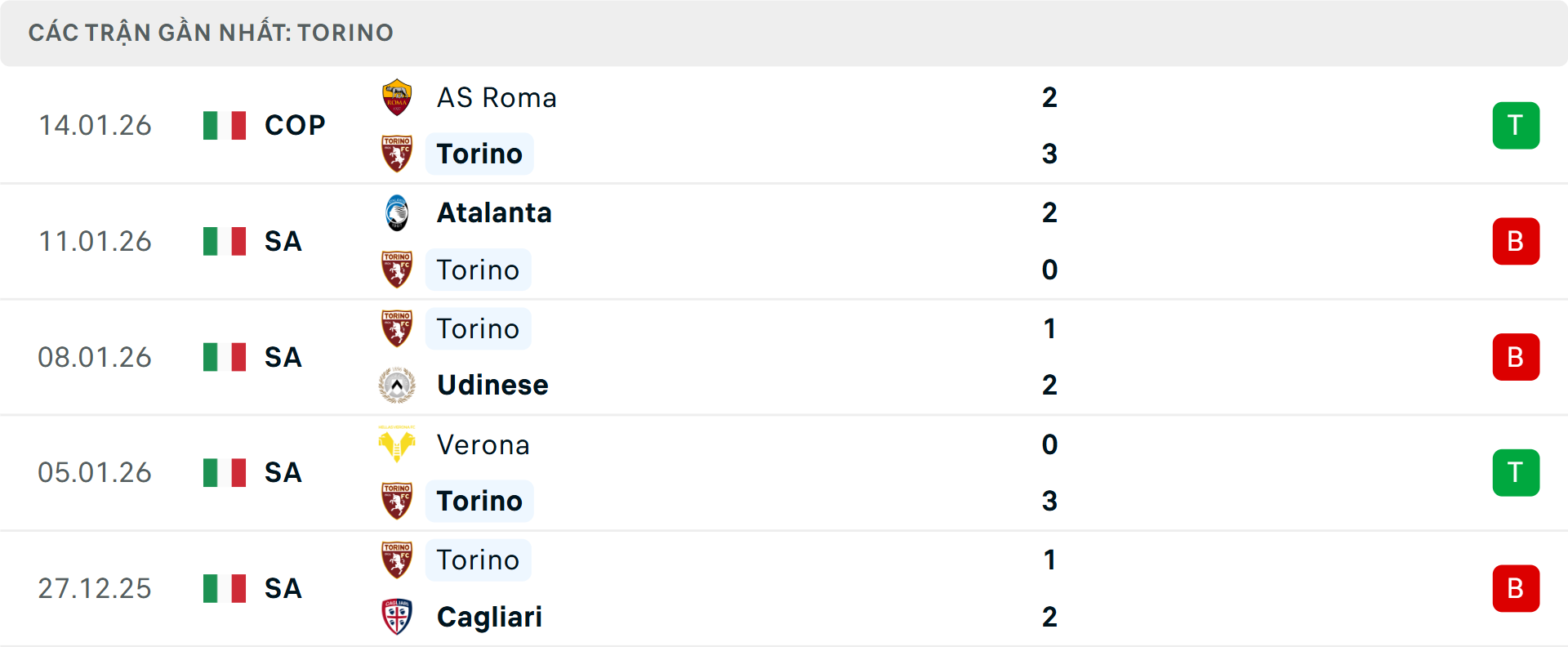Click Torino crest in the Cagliari match
The height and width of the screenshot is (647, 1568).
tap(397, 560)
